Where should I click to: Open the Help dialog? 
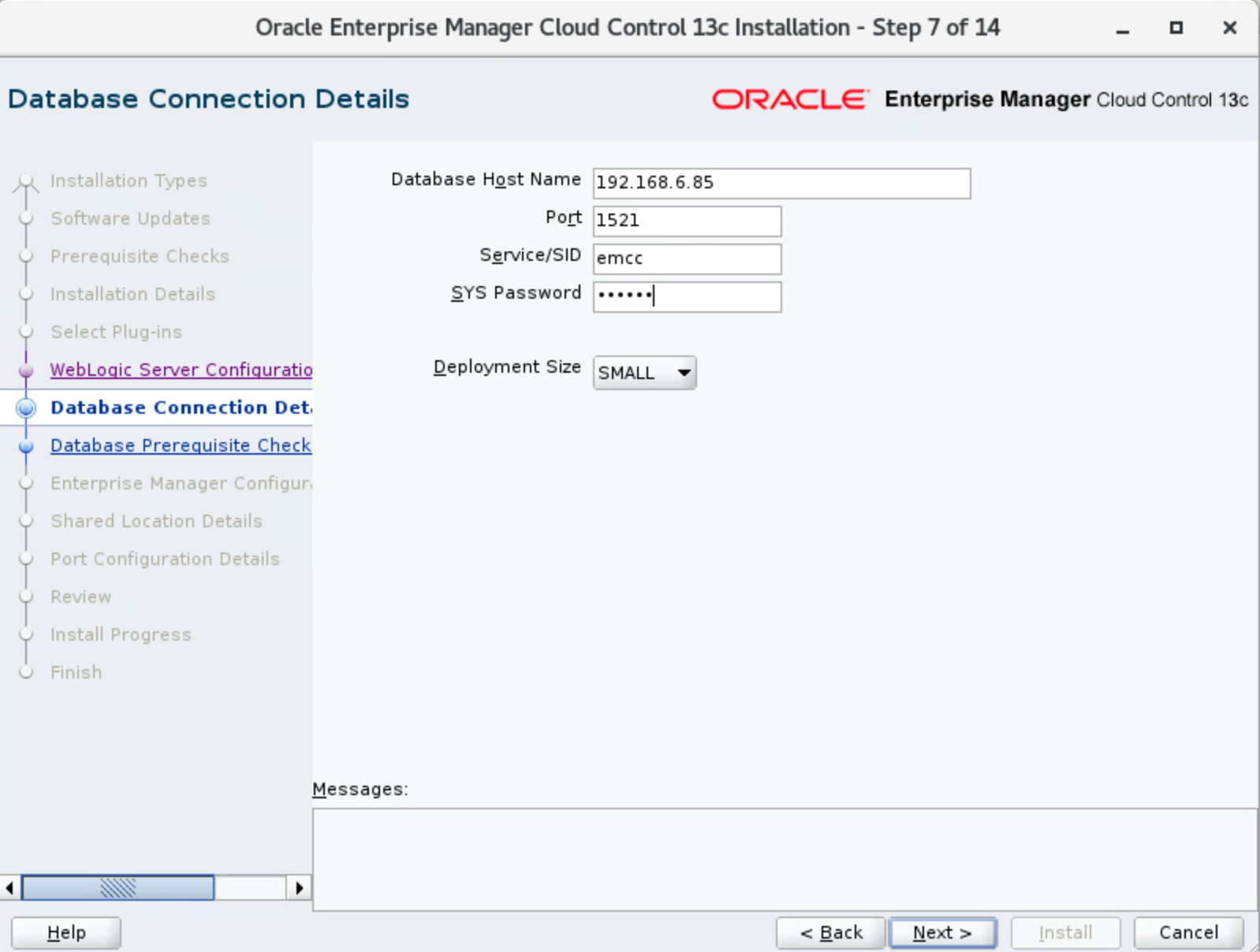click(66, 933)
